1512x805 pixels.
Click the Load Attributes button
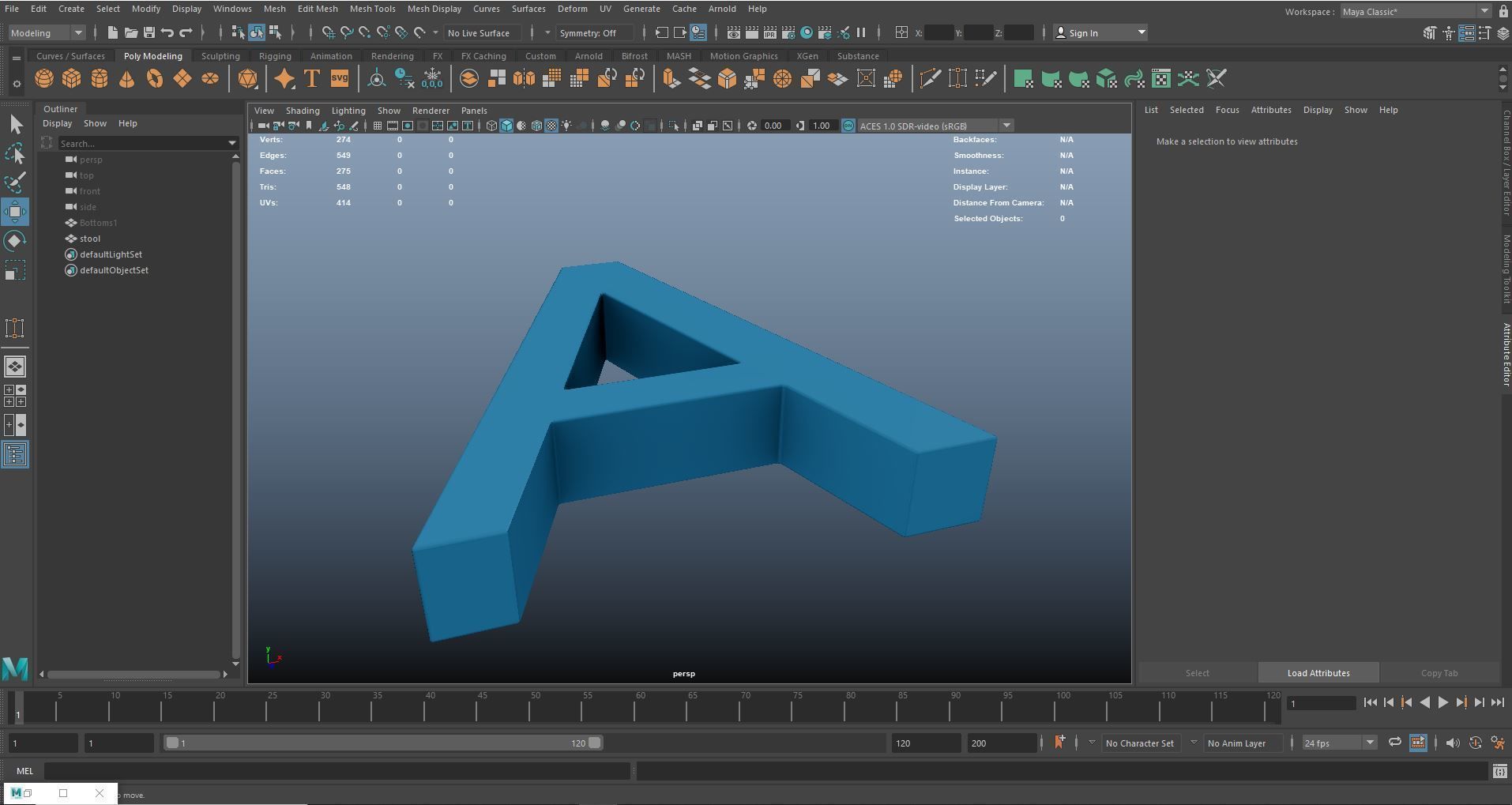[x=1318, y=673]
